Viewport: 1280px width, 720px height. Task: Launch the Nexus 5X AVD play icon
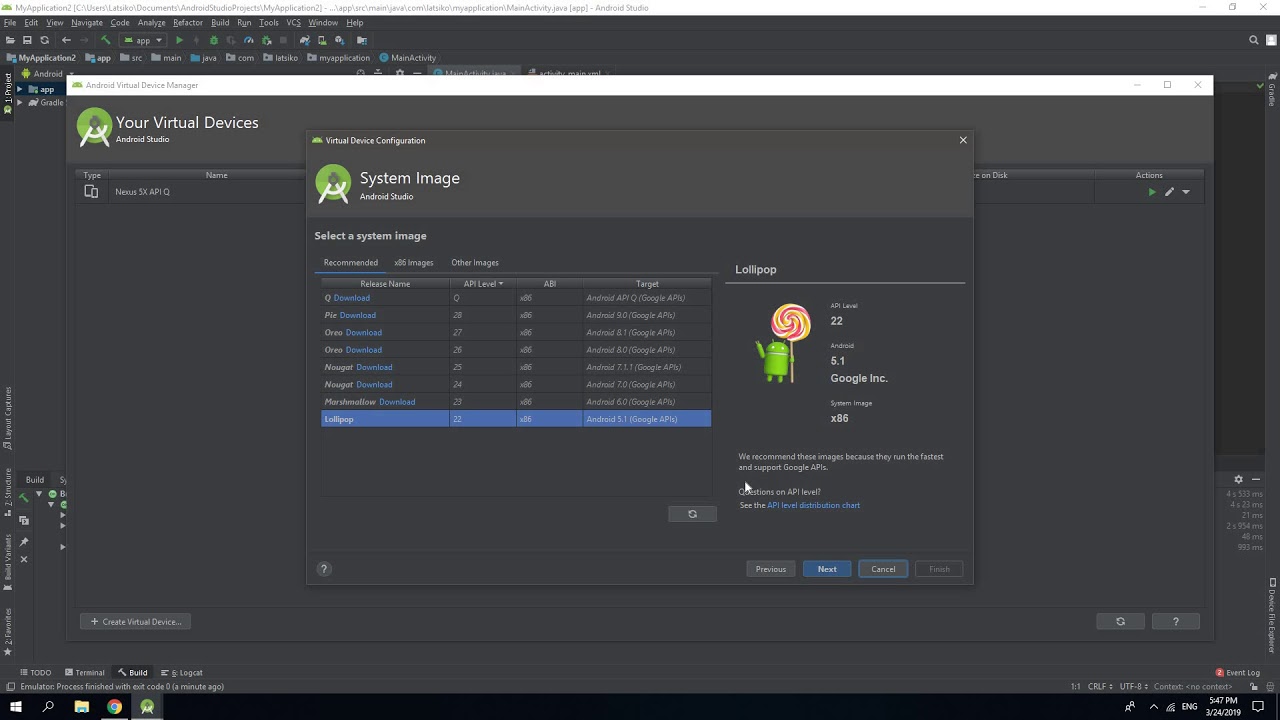point(1152,192)
